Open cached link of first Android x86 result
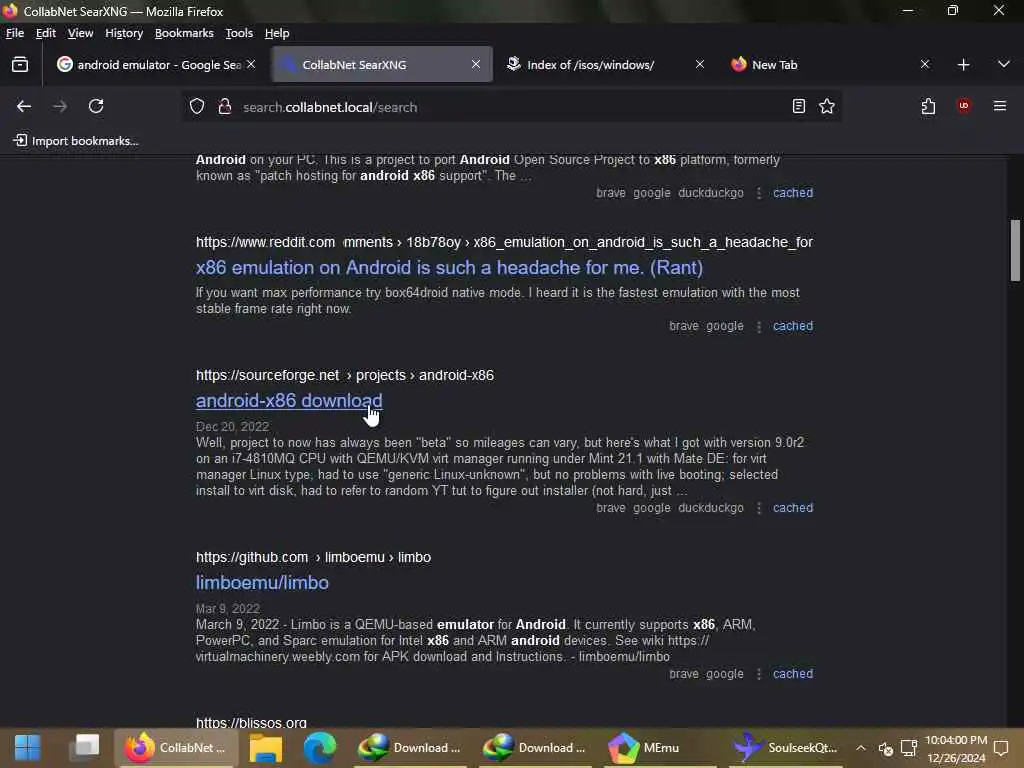 tap(793, 193)
